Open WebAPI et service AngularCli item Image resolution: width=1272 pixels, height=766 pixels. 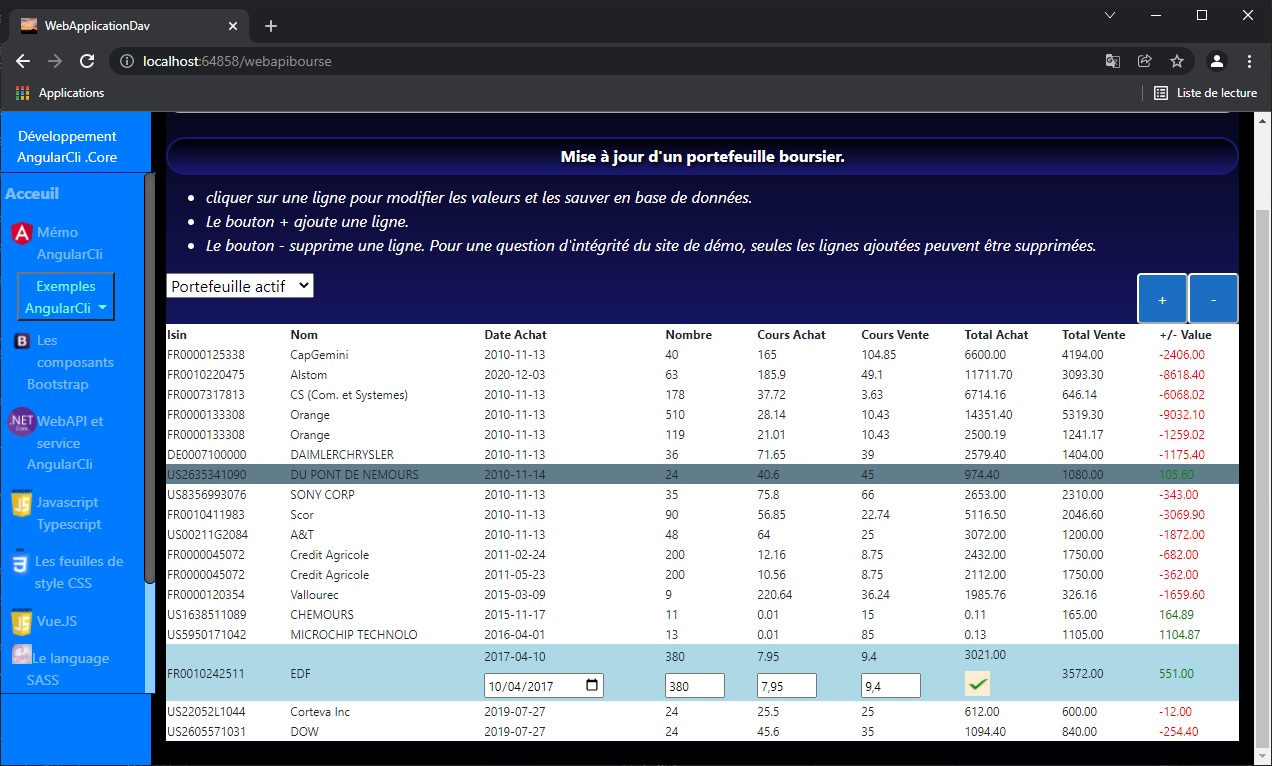(x=66, y=443)
